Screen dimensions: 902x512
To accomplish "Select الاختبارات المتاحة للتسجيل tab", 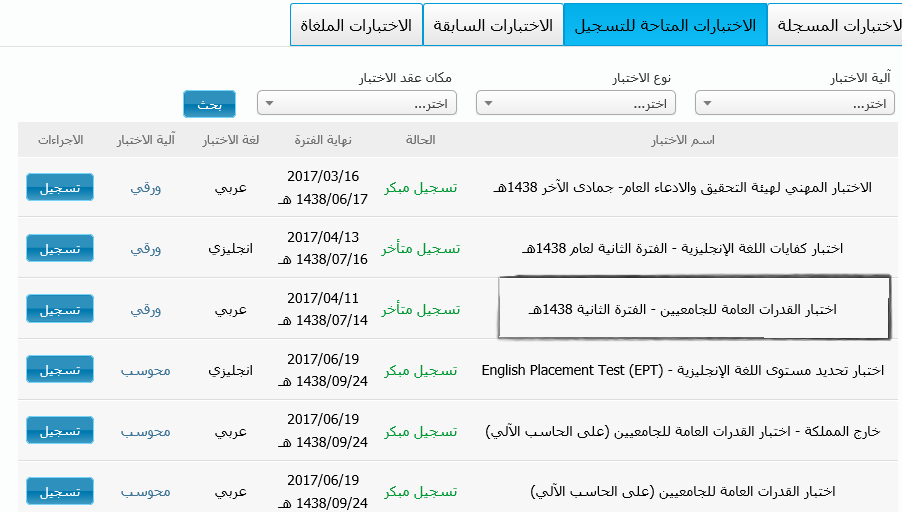I will [x=665, y=25].
